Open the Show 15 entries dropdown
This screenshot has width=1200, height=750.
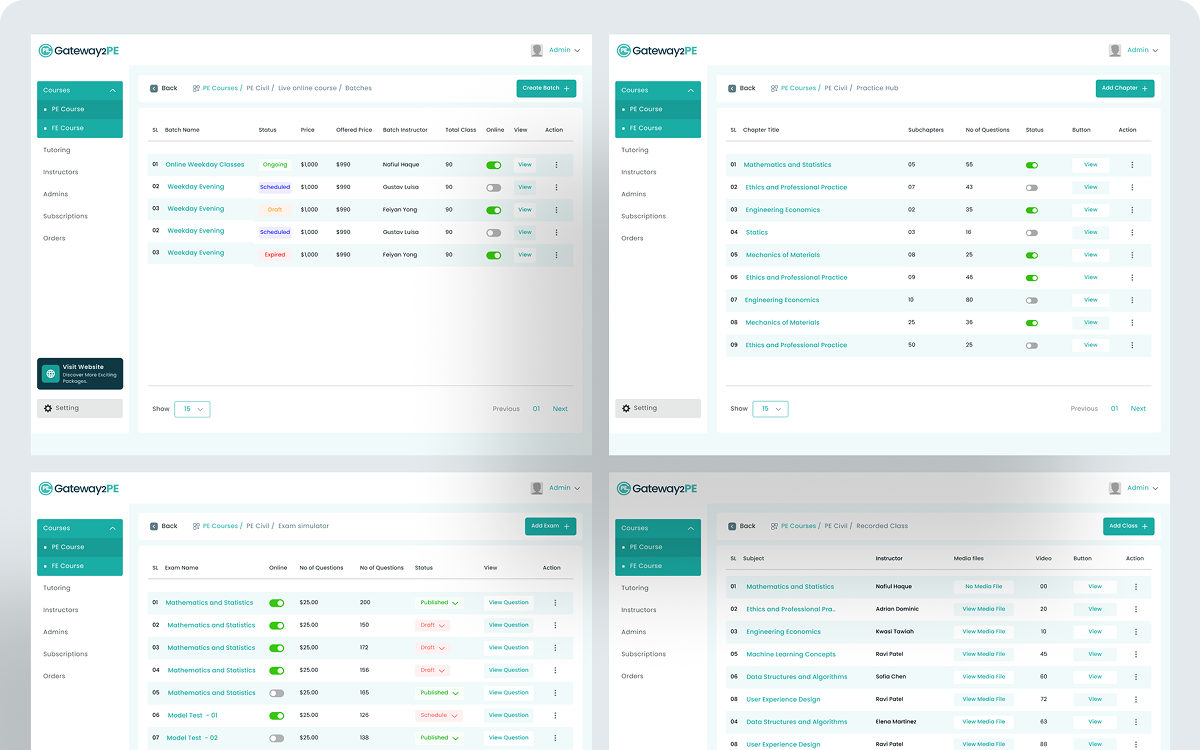coord(192,409)
